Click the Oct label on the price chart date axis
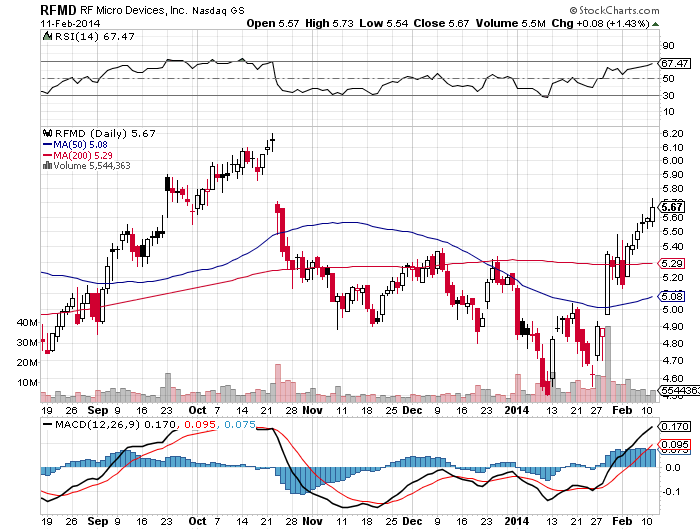This screenshot has width=700, height=530. (197, 410)
